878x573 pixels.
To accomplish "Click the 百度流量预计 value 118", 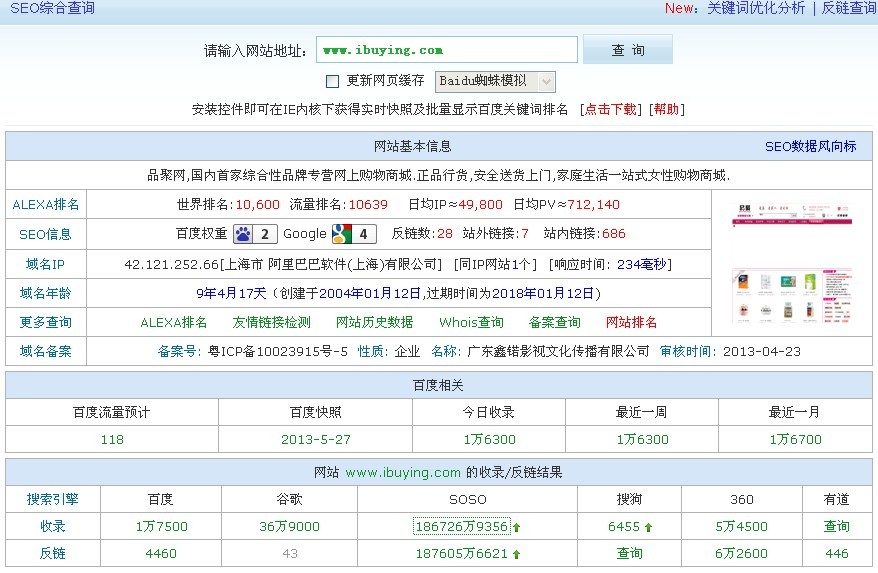I will tap(112, 440).
